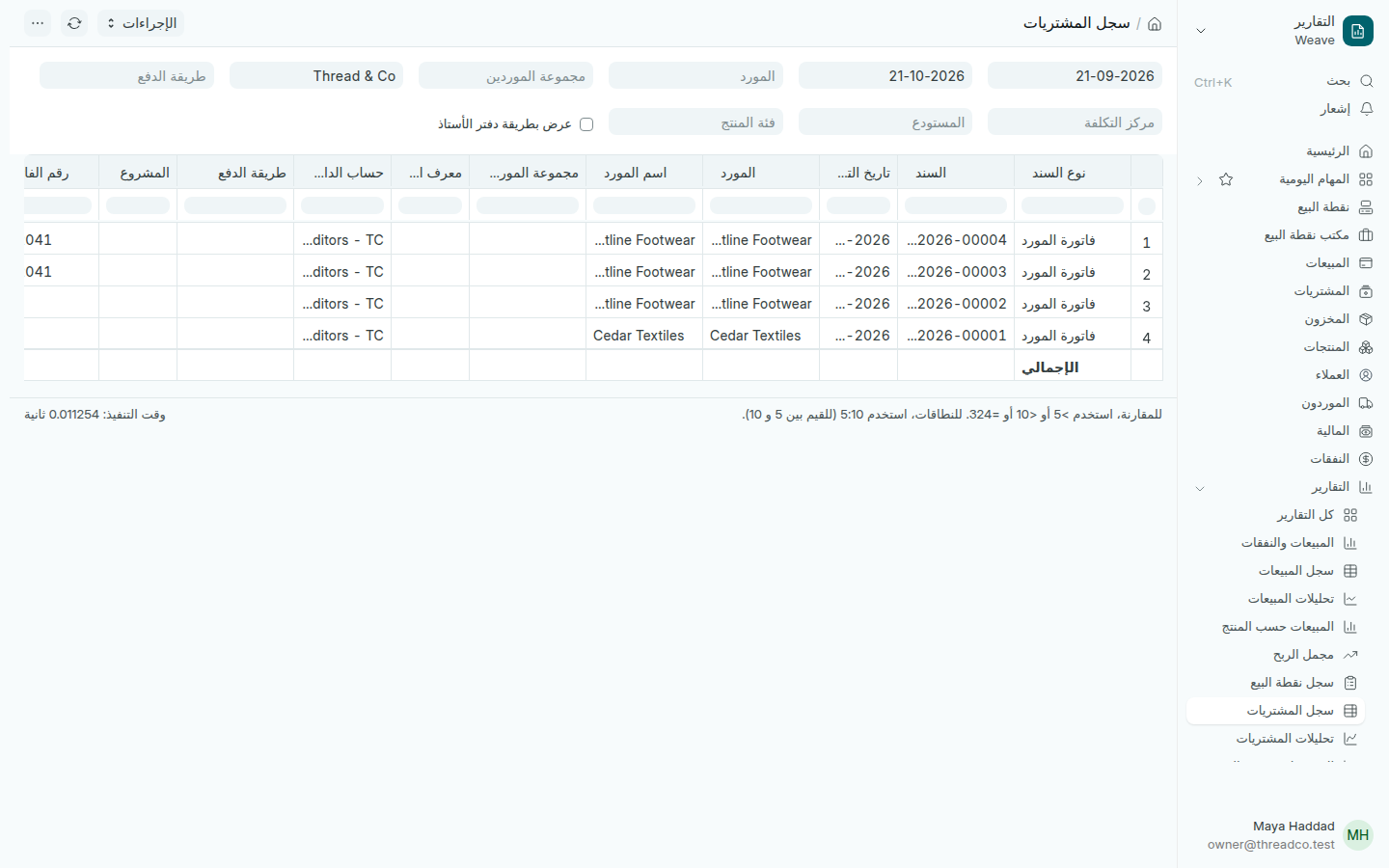Click the النفقات coin icon
1389x868 pixels.
click(1366, 459)
